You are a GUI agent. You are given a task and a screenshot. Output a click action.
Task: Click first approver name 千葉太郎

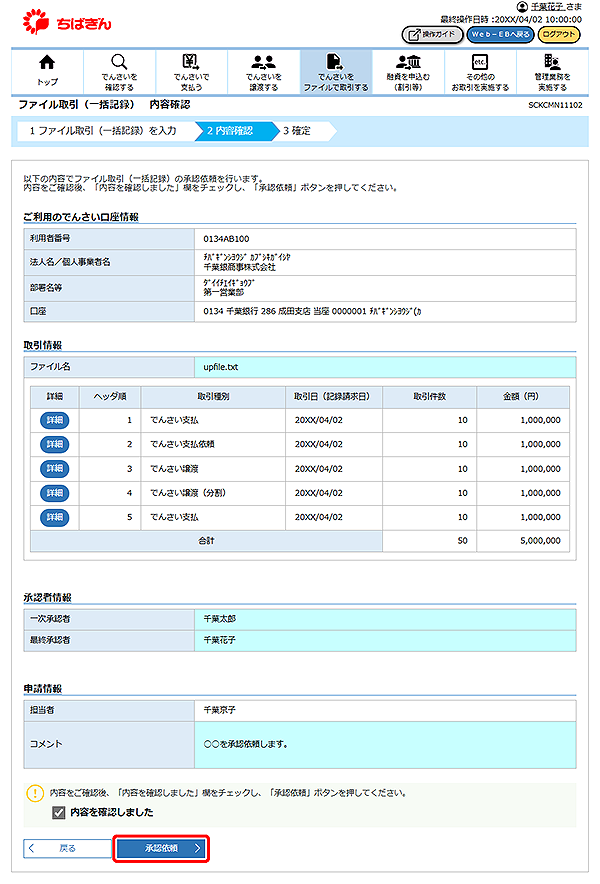[220, 619]
